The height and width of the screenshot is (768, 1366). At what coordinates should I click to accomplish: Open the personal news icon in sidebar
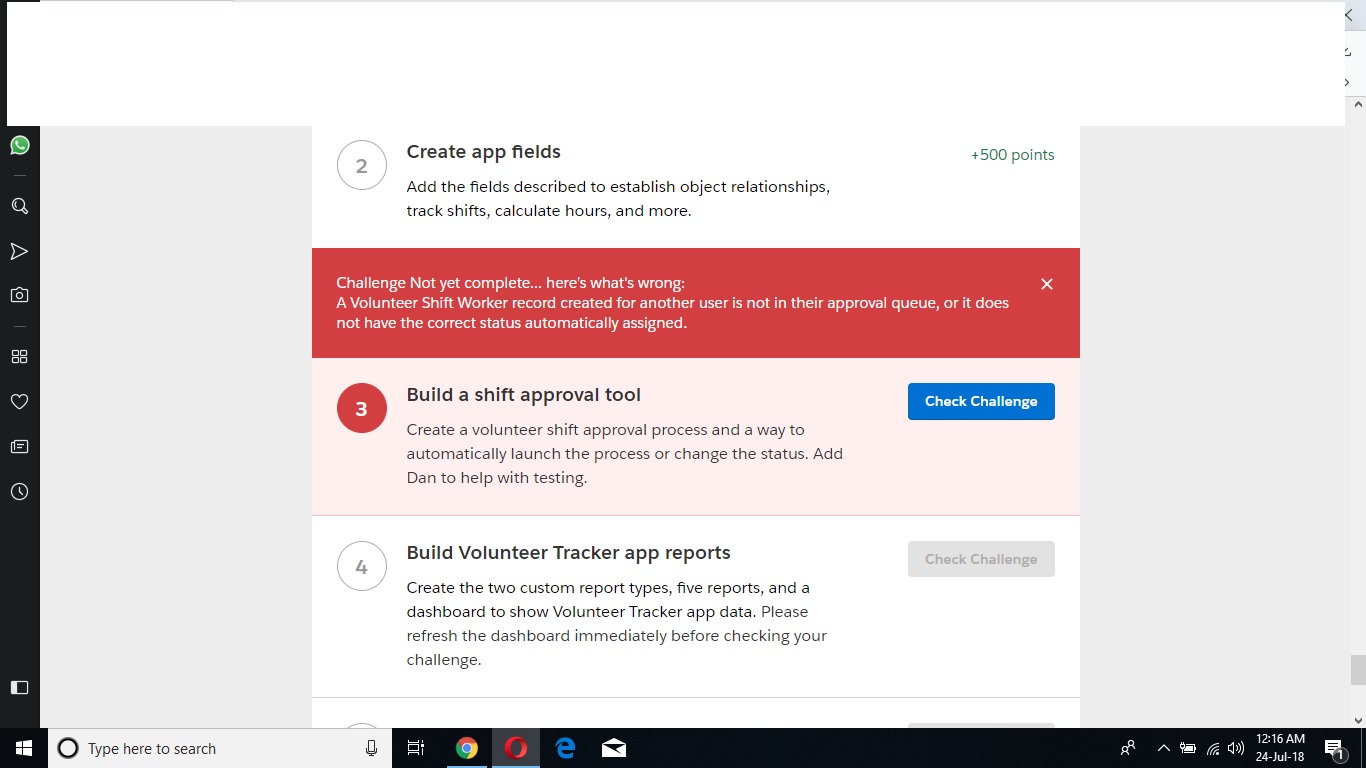point(20,446)
